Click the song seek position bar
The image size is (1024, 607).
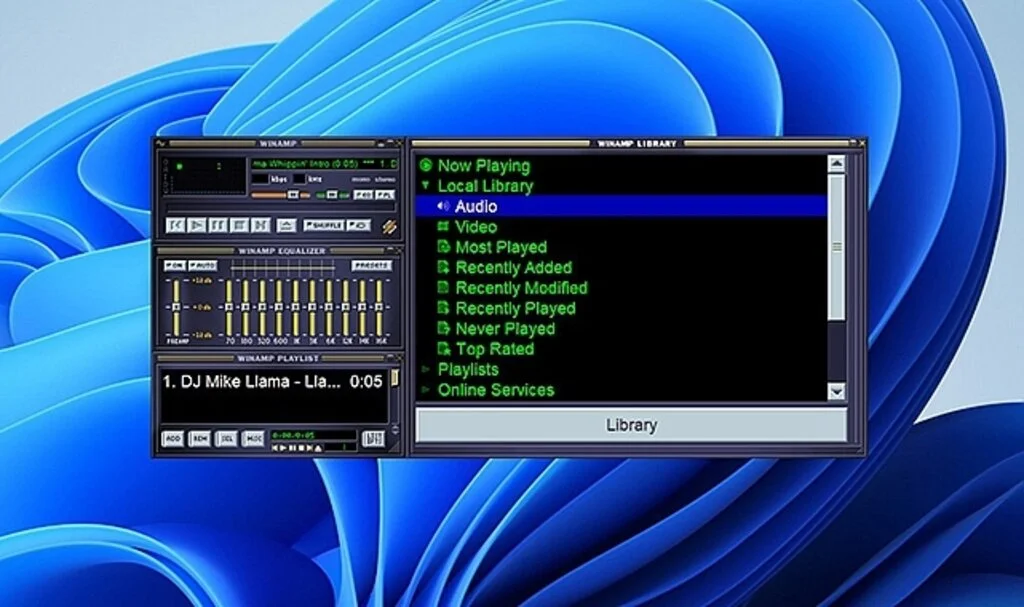tap(281, 207)
